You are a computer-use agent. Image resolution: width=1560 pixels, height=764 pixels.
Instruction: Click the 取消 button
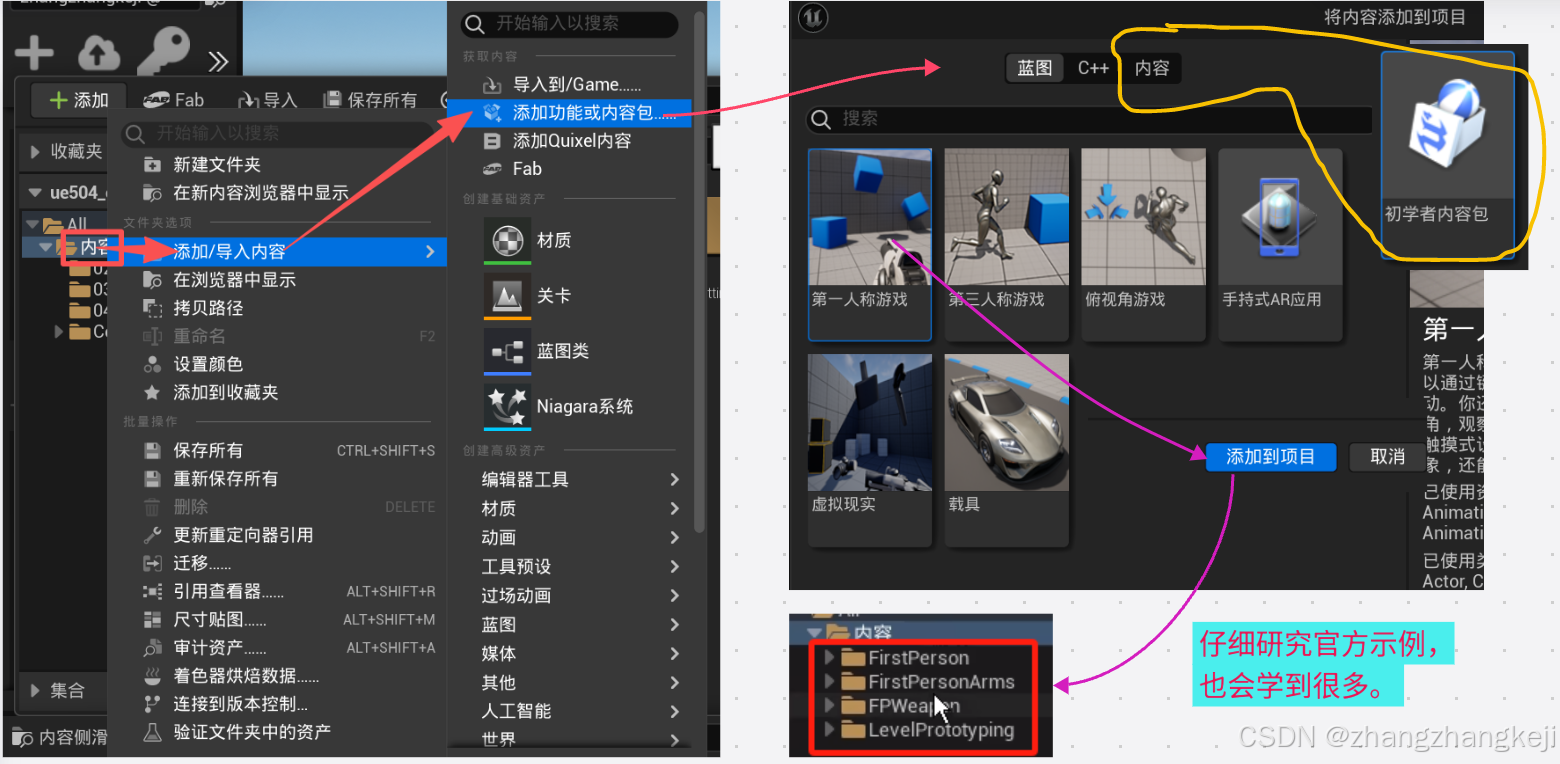1387,457
